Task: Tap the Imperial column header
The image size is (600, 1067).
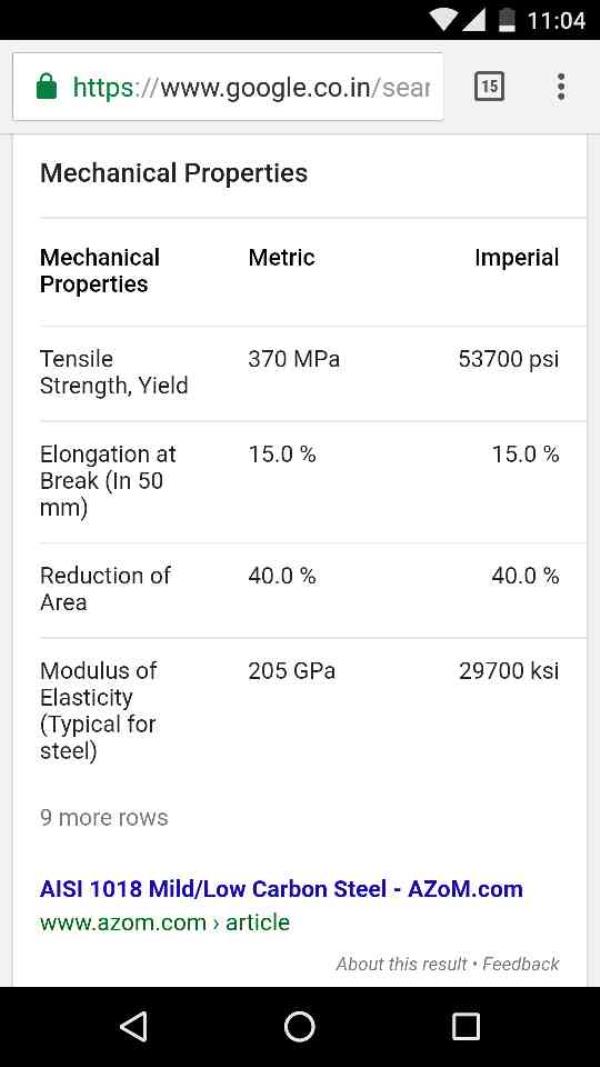Action: [x=516, y=258]
